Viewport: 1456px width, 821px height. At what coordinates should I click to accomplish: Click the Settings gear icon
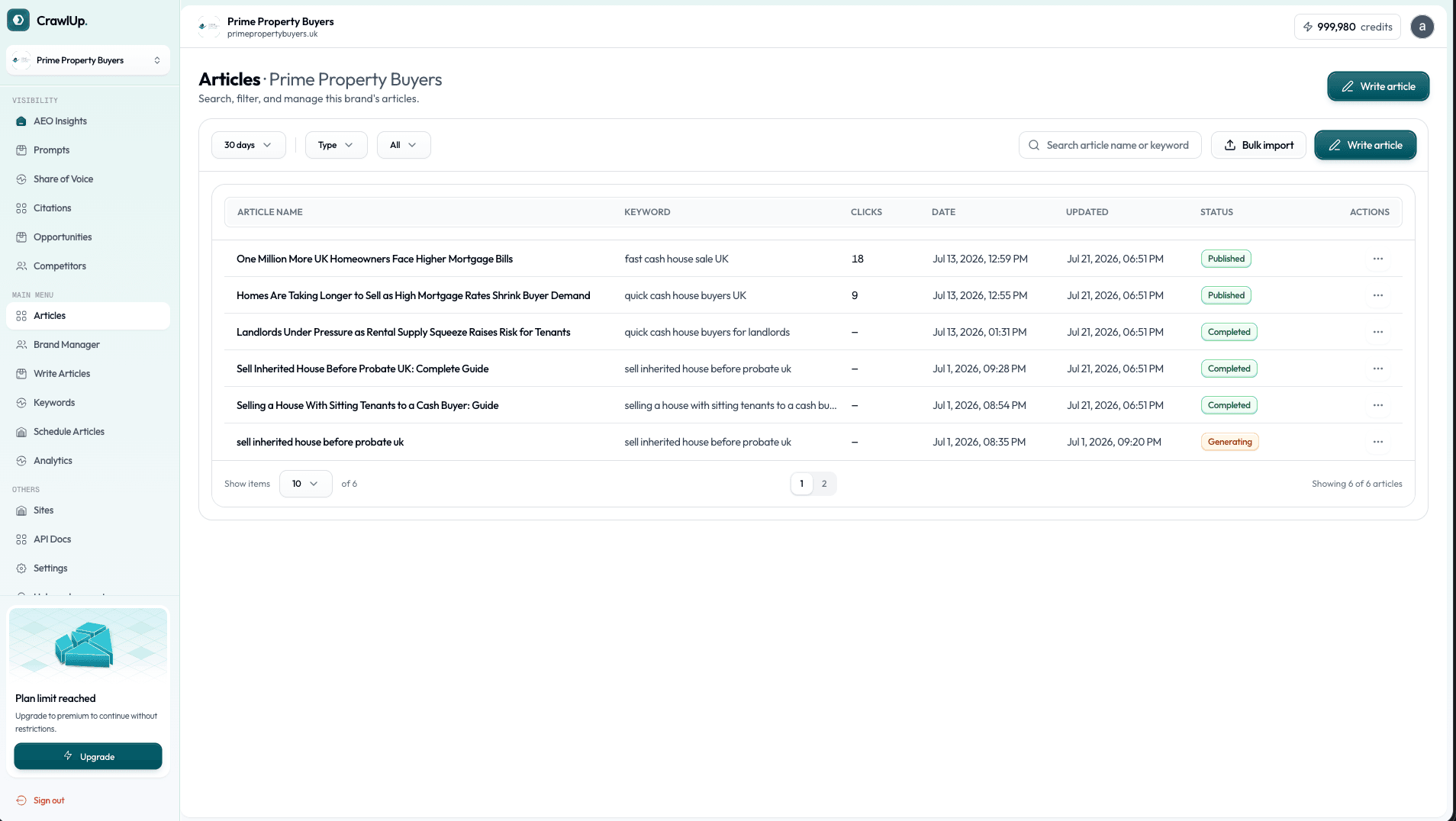point(21,568)
